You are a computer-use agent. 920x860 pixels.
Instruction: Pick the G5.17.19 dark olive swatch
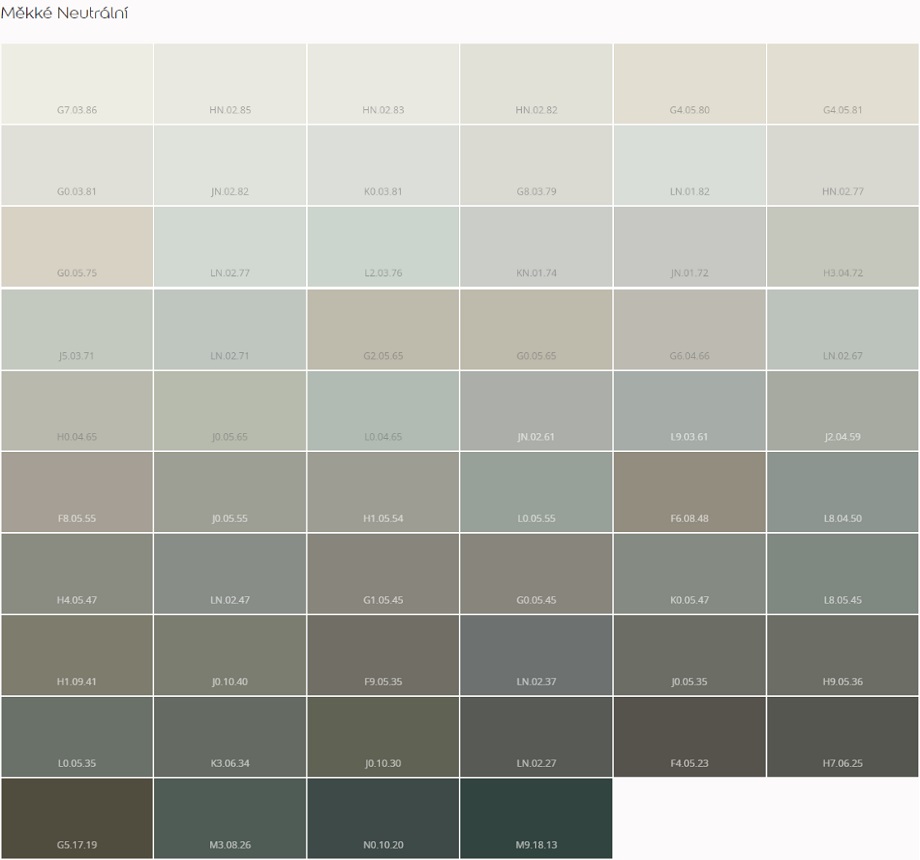click(77, 819)
